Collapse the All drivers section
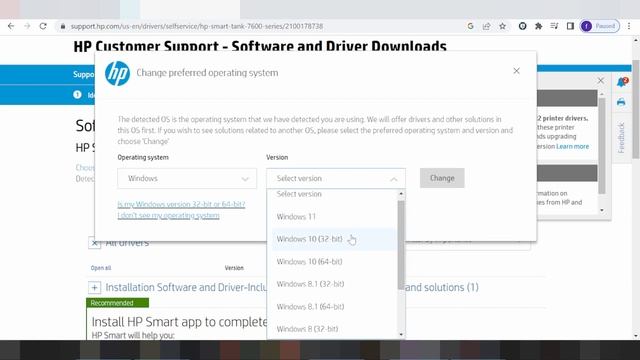Screen dimensions: 640x360 pos(94,244)
